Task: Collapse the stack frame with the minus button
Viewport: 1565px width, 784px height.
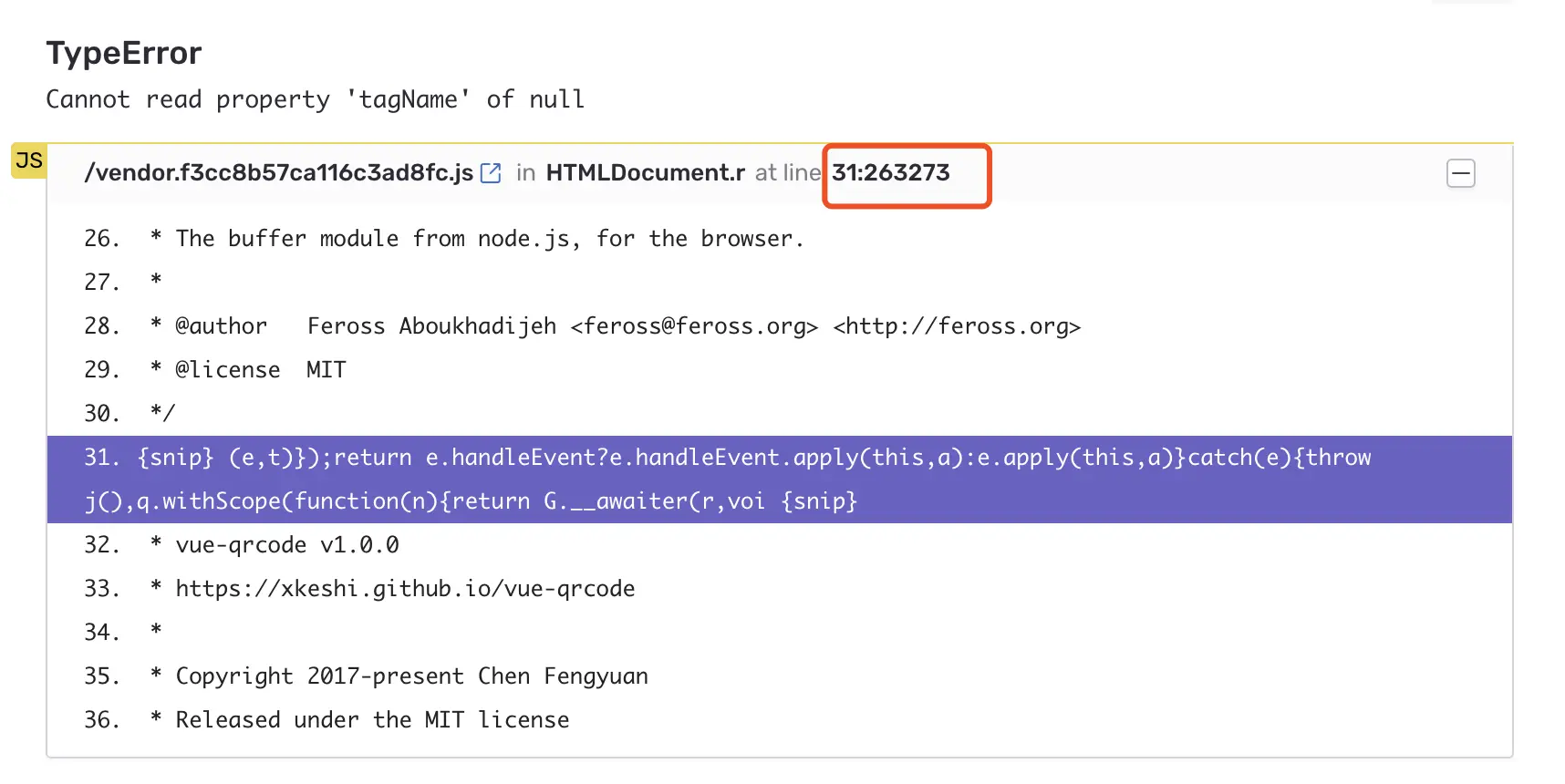Action: 1461,173
